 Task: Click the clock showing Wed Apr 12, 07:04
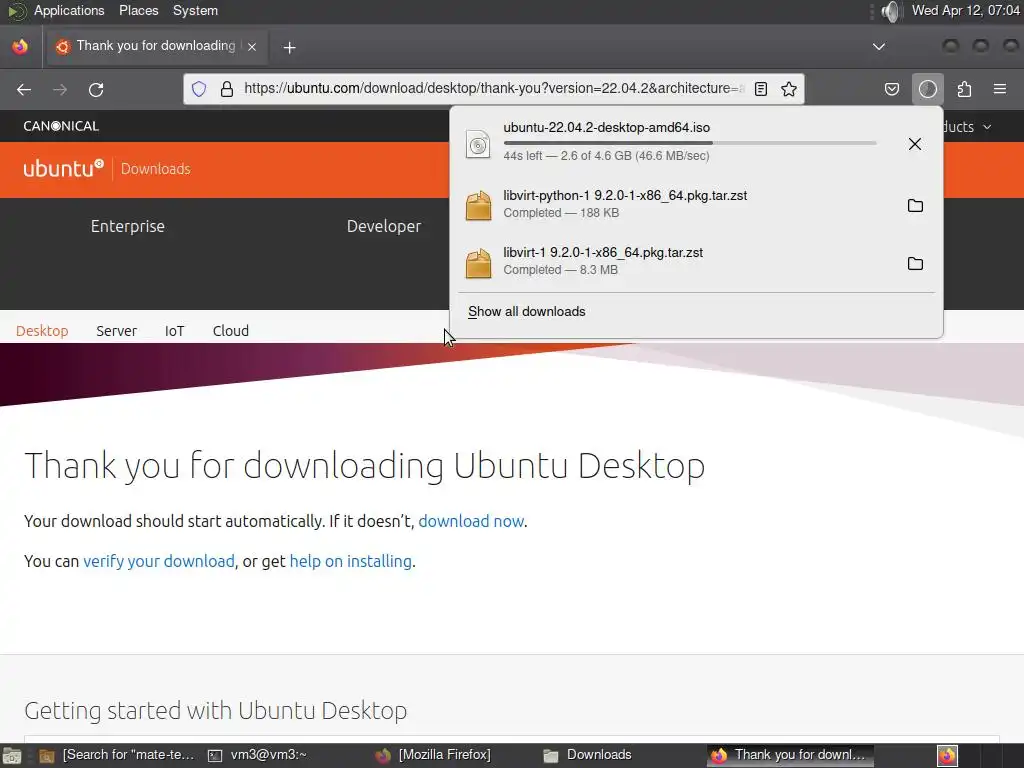pos(965,10)
